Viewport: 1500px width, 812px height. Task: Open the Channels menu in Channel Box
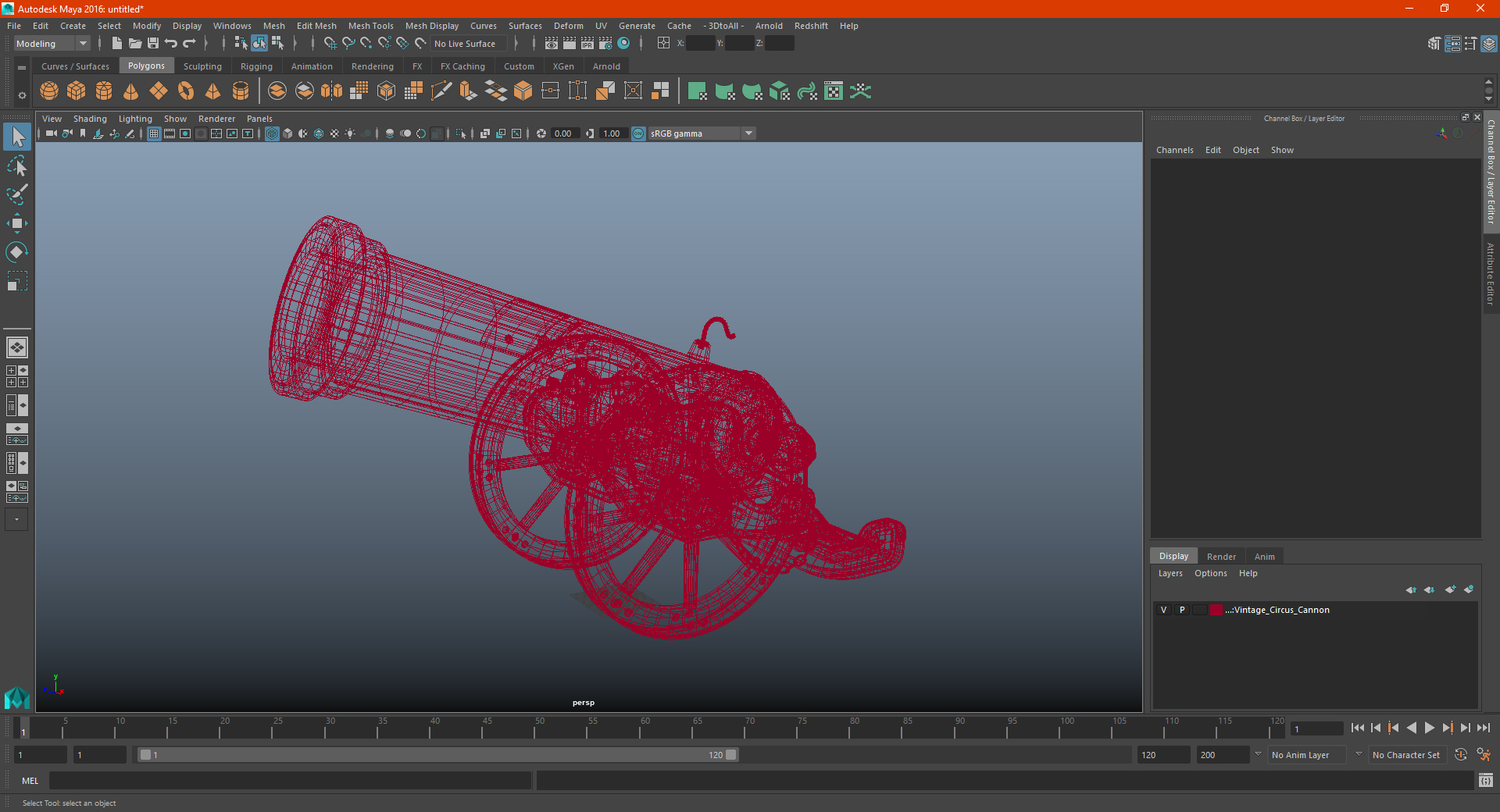1174,150
